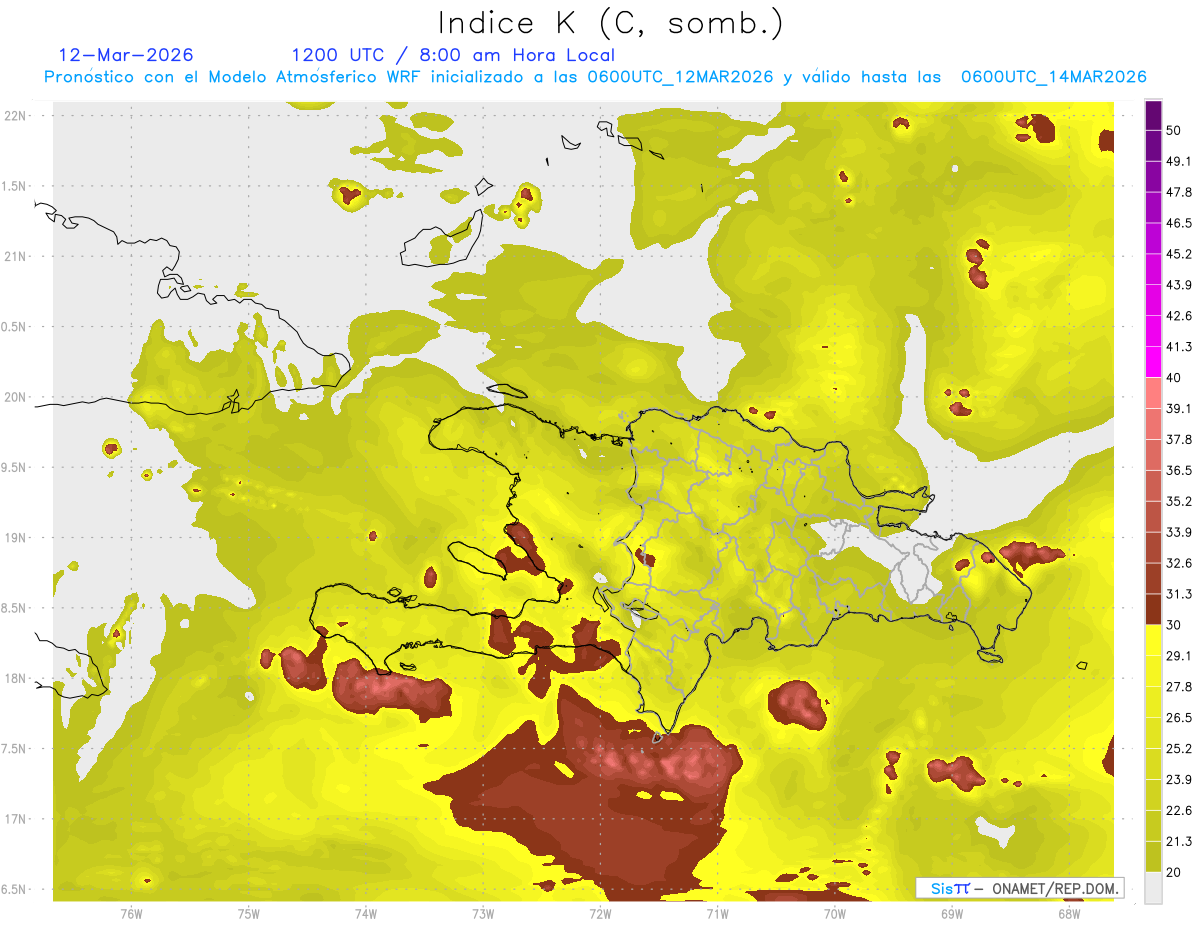Click the '73W' longitude axis label
1200x927 pixels.
[x=483, y=913]
